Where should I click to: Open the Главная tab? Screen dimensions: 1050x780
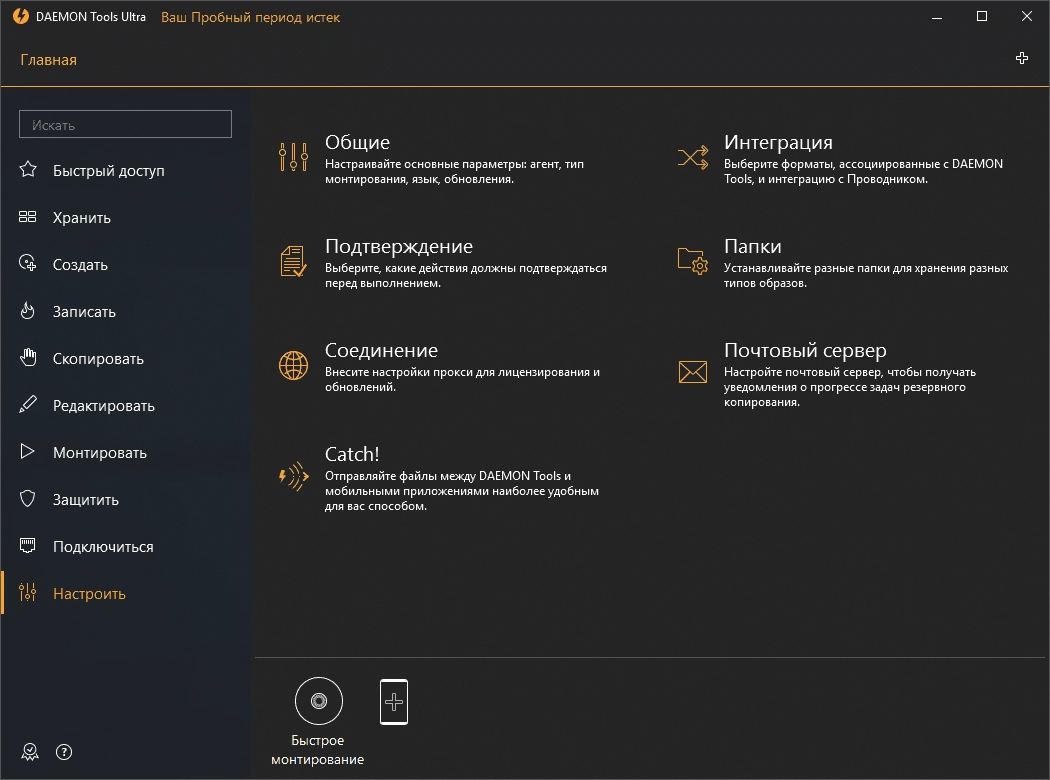(48, 60)
